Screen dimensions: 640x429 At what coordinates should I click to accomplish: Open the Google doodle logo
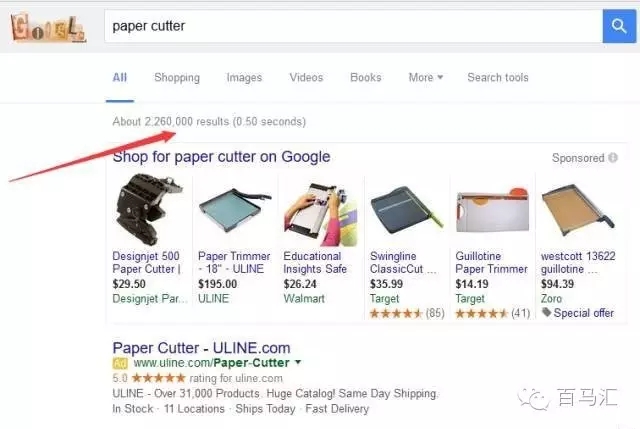[x=48, y=27]
